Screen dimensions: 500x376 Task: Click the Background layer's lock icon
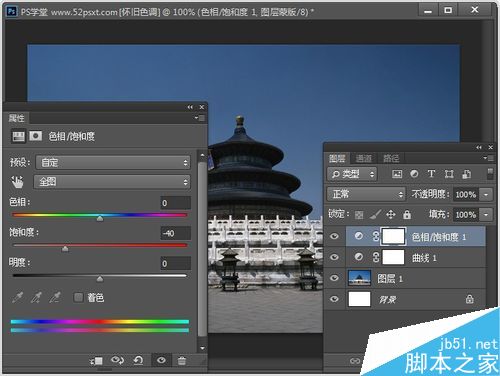pyautogui.click(x=469, y=299)
